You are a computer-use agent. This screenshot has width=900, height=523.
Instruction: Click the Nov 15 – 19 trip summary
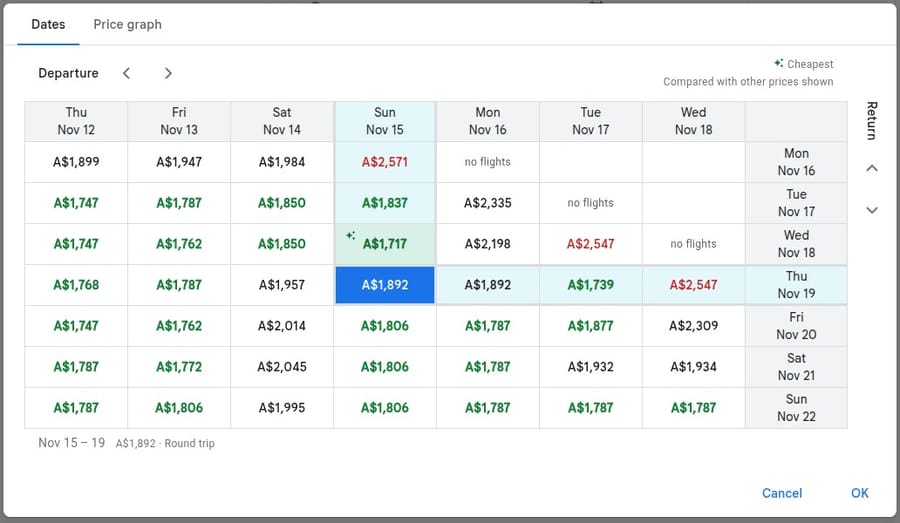pos(126,443)
